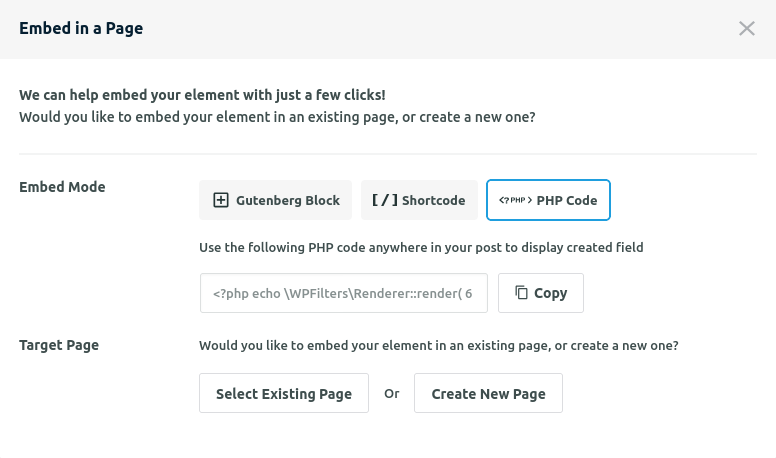Click the PHP tag icon
776x458 pixels.
(x=515, y=200)
